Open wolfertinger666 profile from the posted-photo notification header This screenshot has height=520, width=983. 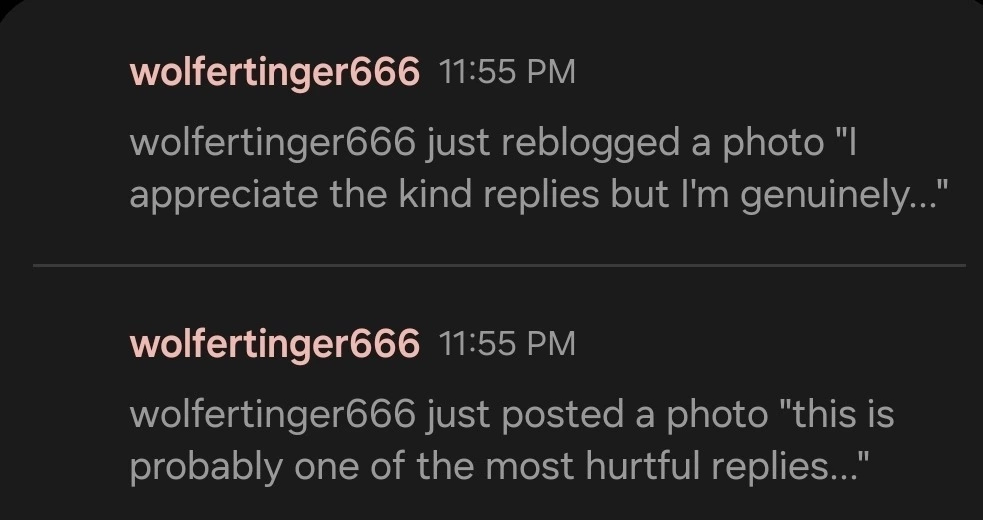[x=274, y=343]
